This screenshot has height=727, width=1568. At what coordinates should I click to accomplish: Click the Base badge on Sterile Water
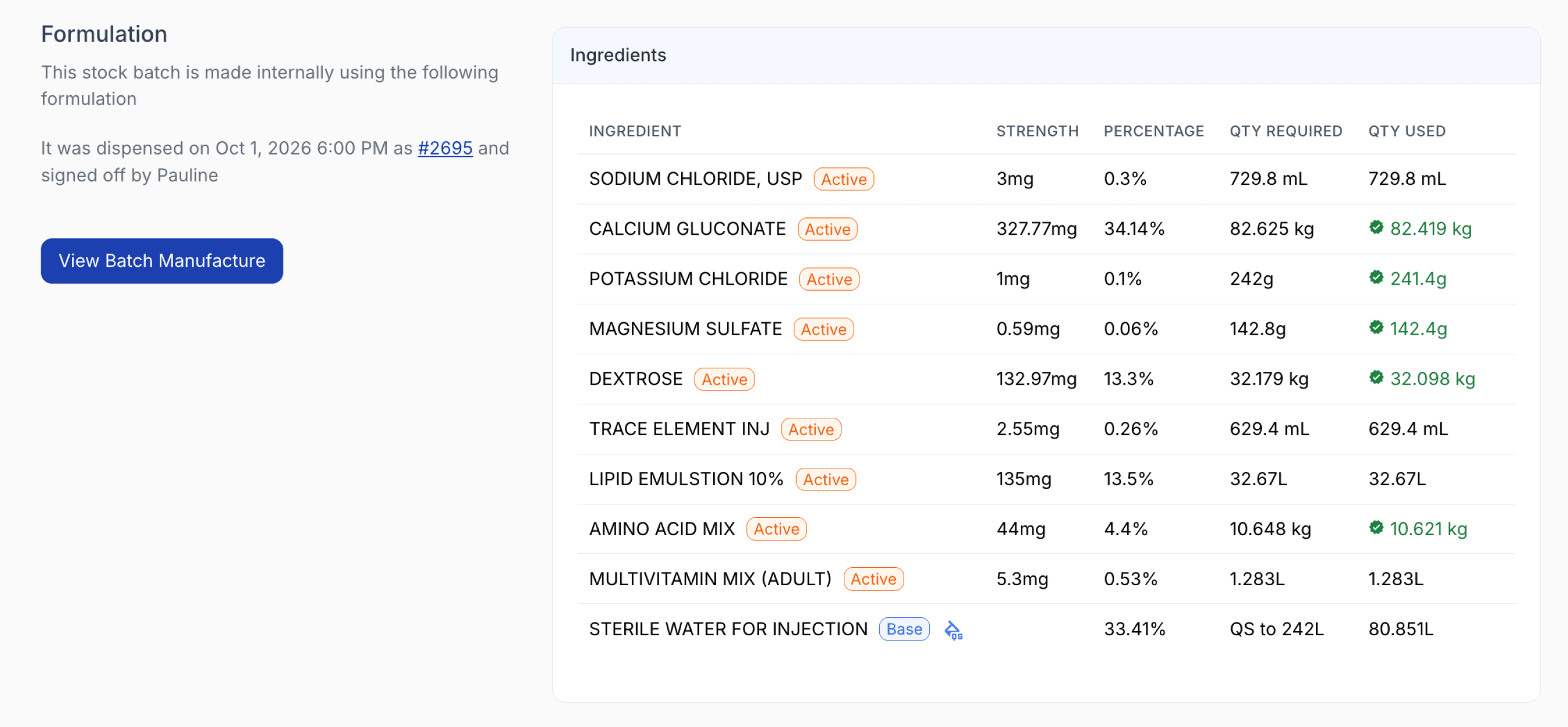pyautogui.click(x=904, y=629)
